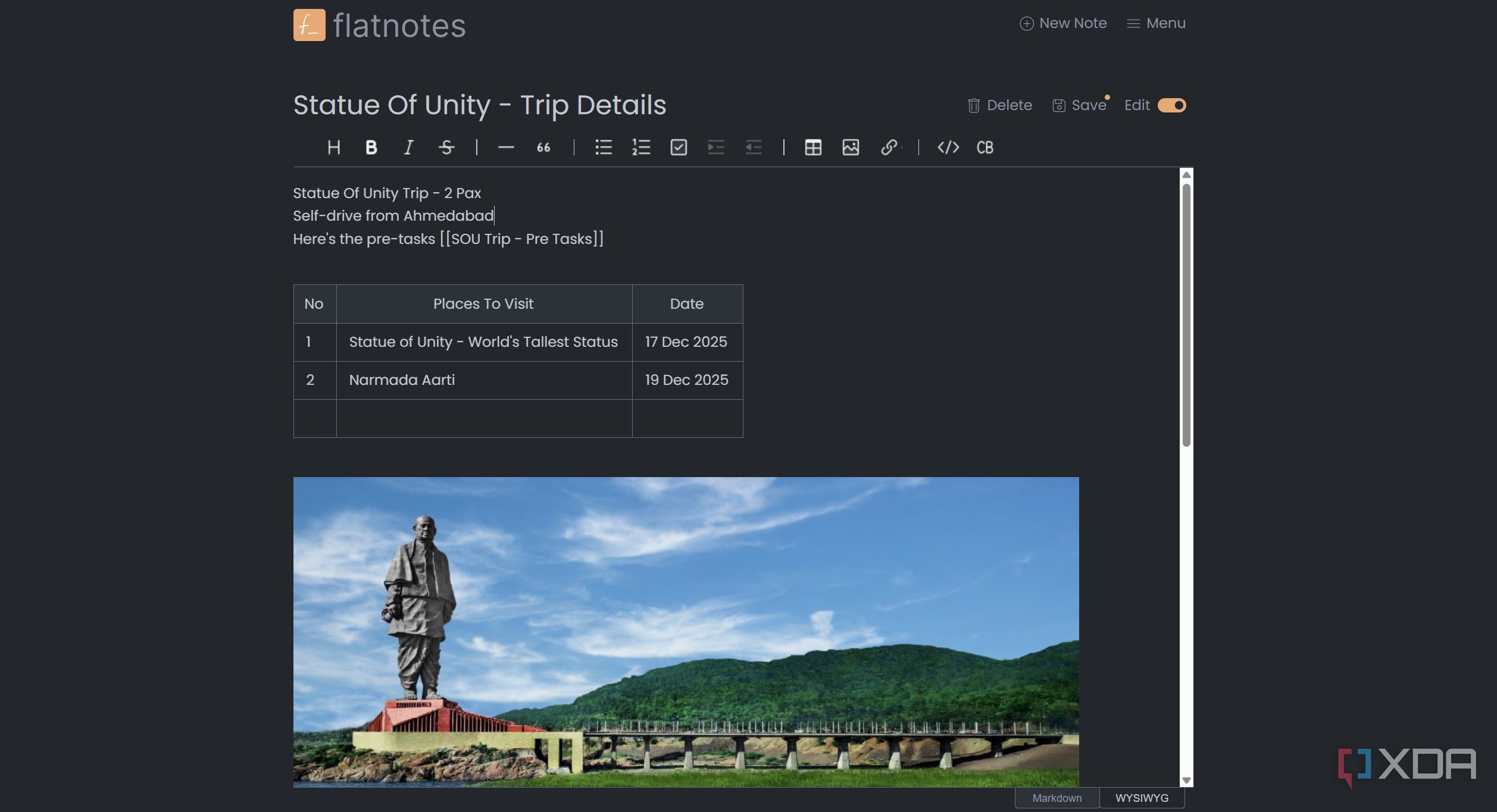
Task: Delete this note
Action: (1000, 105)
